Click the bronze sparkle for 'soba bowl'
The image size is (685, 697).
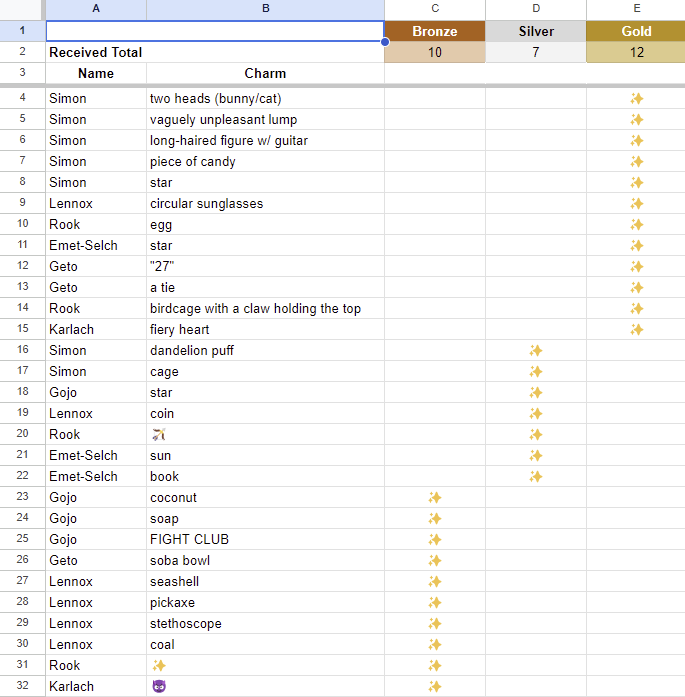[435, 561]
